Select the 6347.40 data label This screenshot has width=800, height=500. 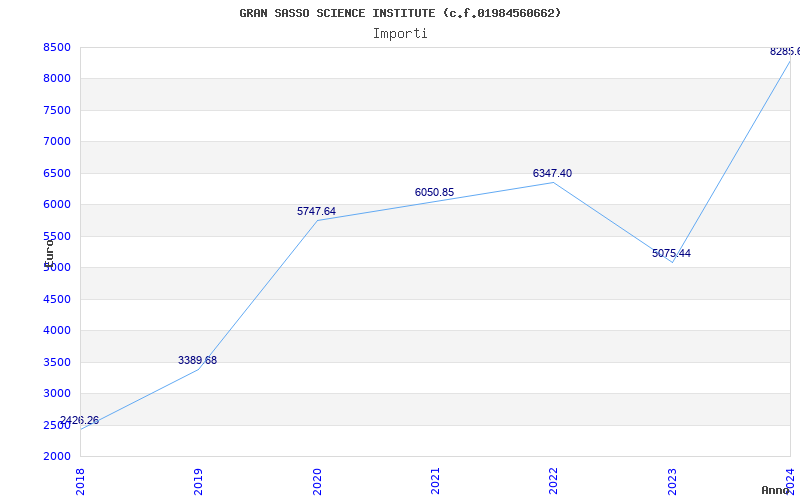(x=553, y=173)
